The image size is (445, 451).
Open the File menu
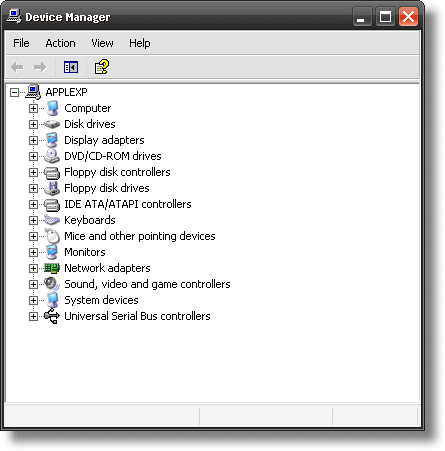pyautogui.click(x=21, y=43)
